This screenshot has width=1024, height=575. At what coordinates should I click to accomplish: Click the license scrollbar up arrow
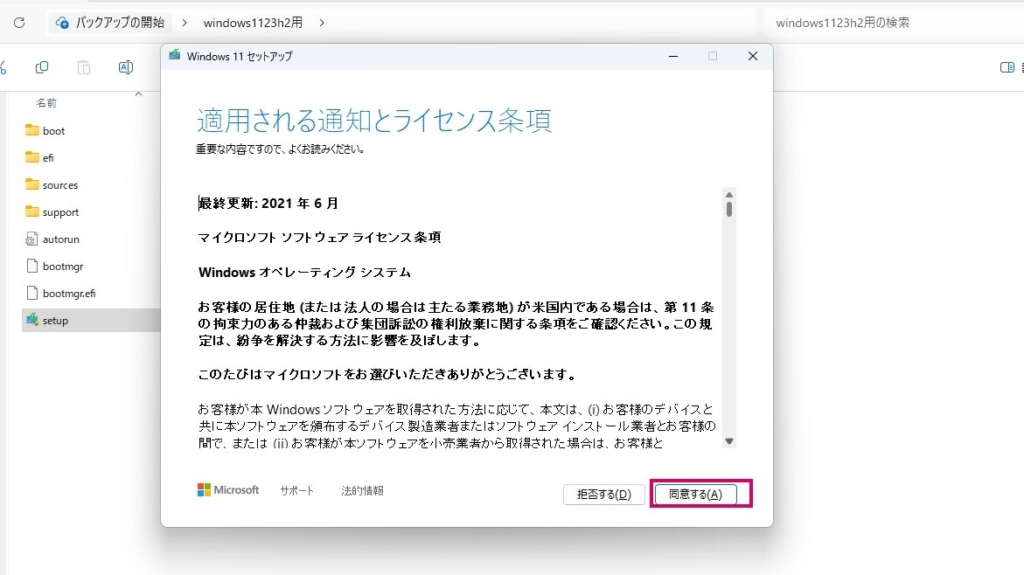coord(729,195)
